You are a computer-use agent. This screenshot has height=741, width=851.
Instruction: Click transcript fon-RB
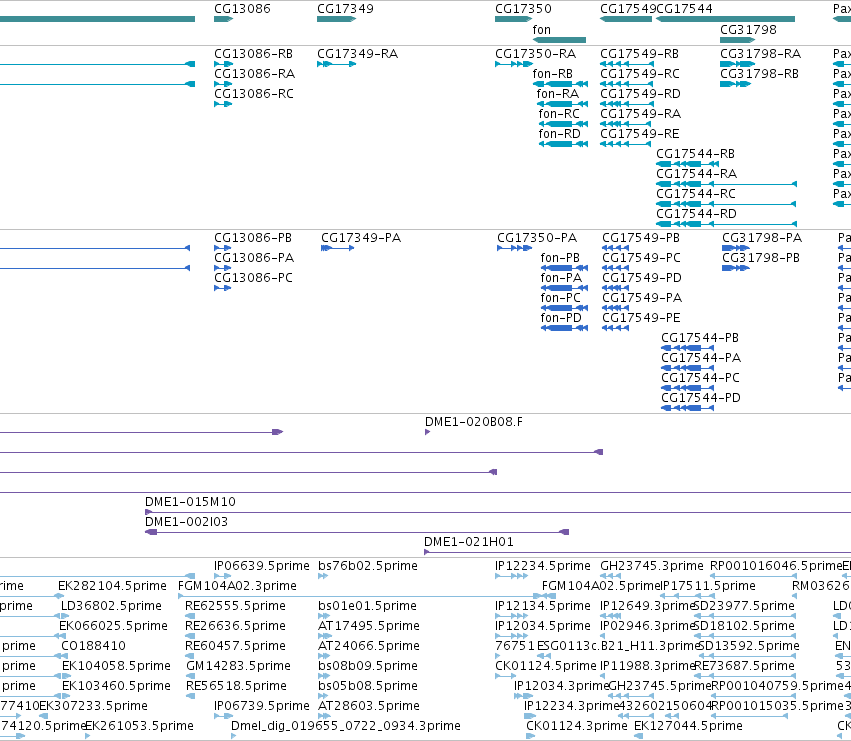[552, 74]
